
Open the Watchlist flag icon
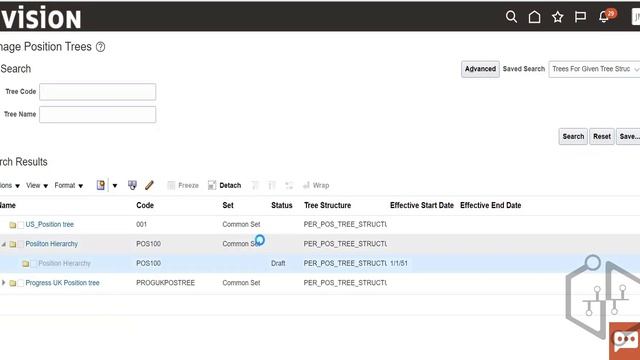[x=580, y=17]
